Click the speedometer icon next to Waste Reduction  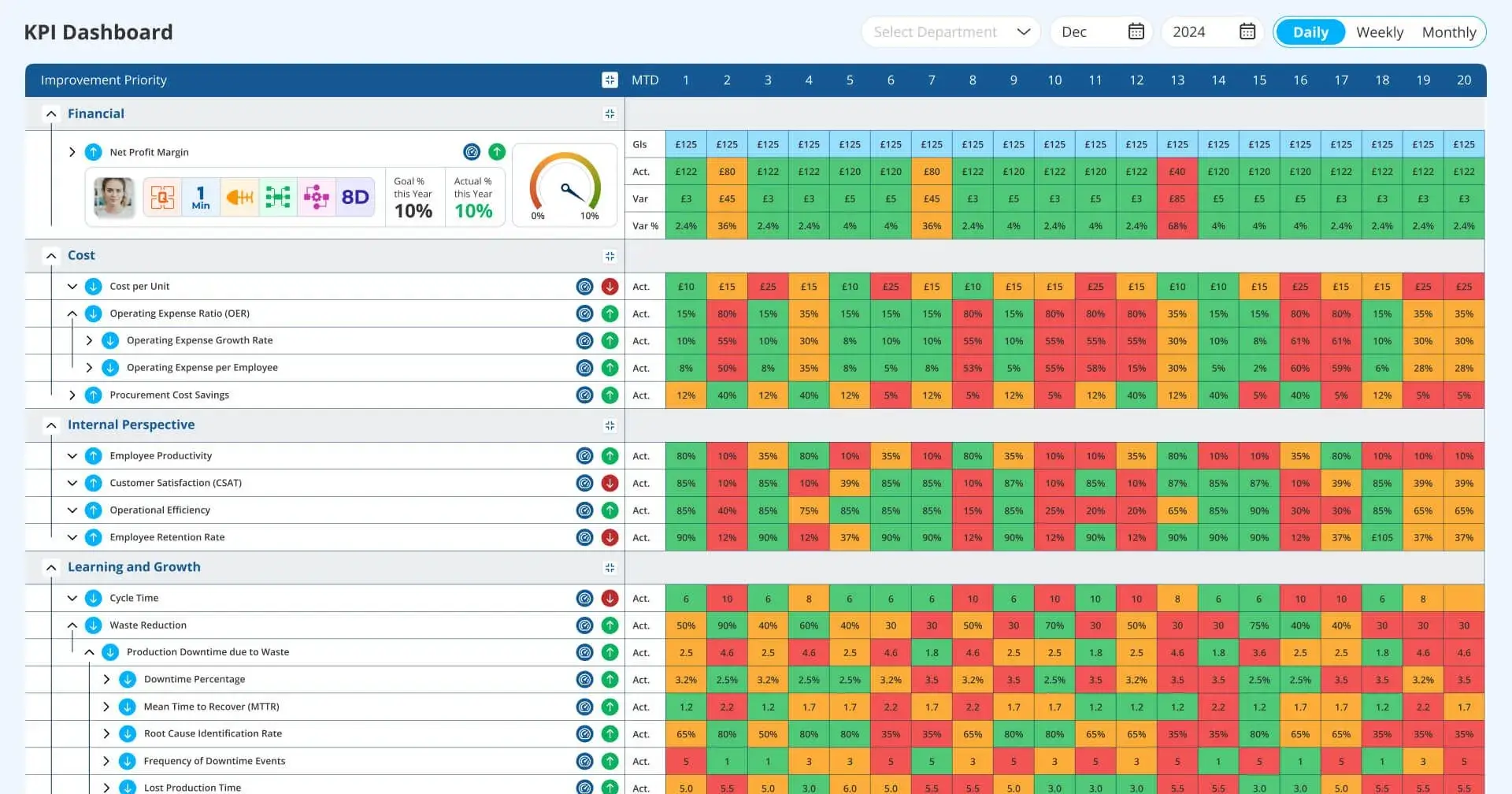coord(584,625)
